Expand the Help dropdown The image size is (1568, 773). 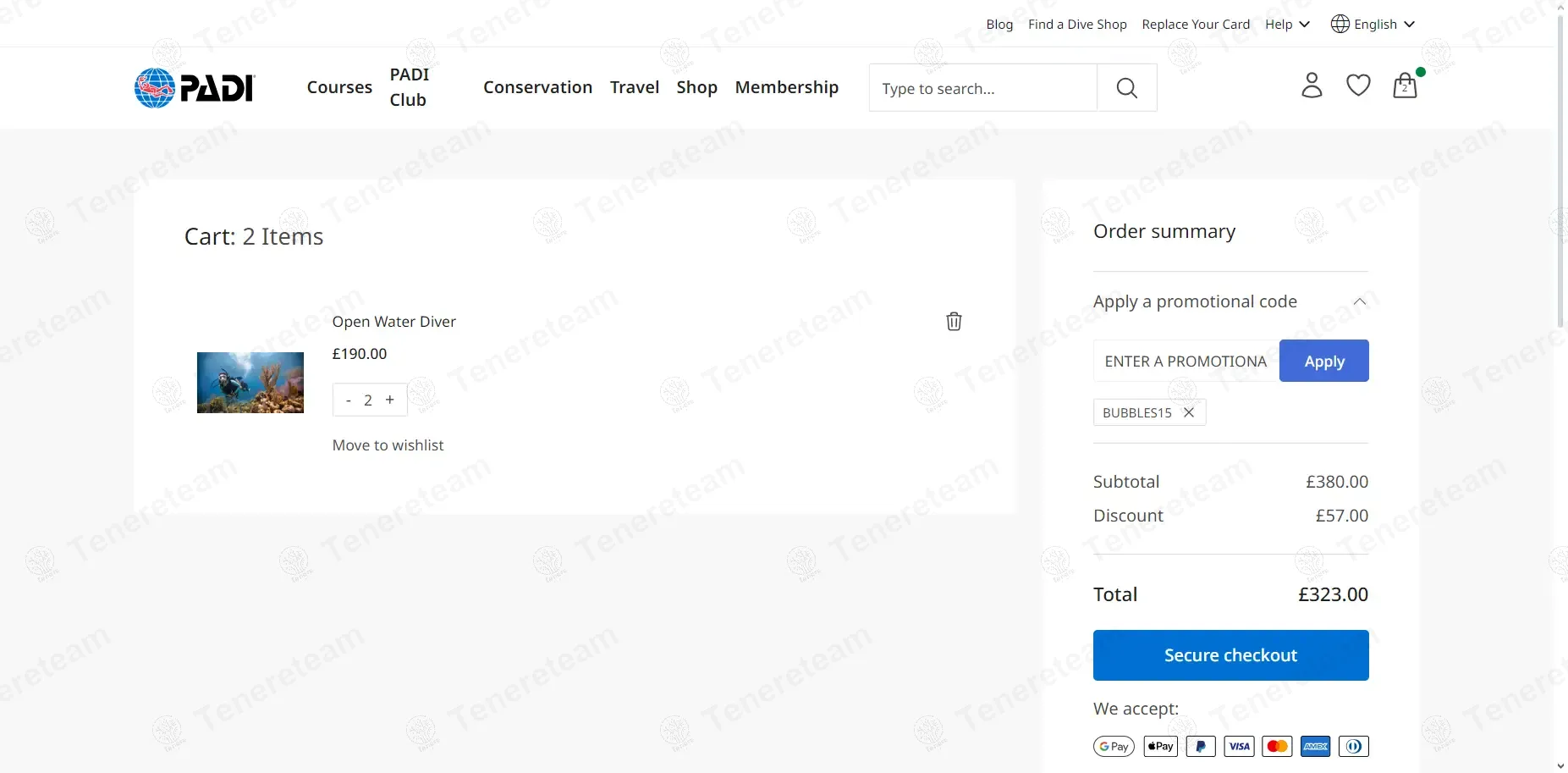pos(1287,25)
